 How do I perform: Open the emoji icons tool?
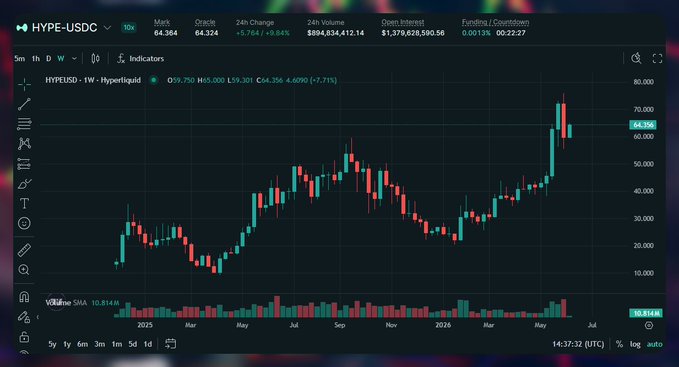[x=24, y=223]
